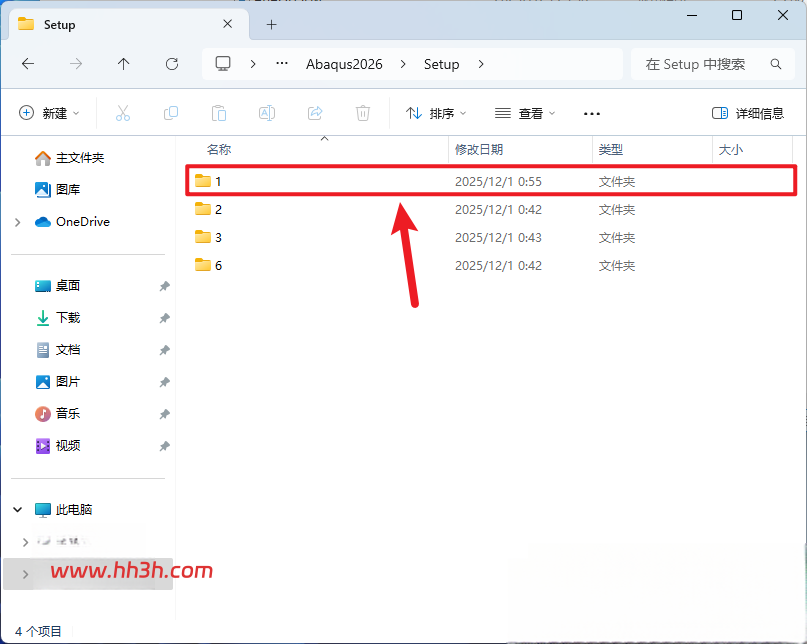This screenshot has height=644, width=807.
Task: Minimize the Explorer window
Action: (692, 15)
